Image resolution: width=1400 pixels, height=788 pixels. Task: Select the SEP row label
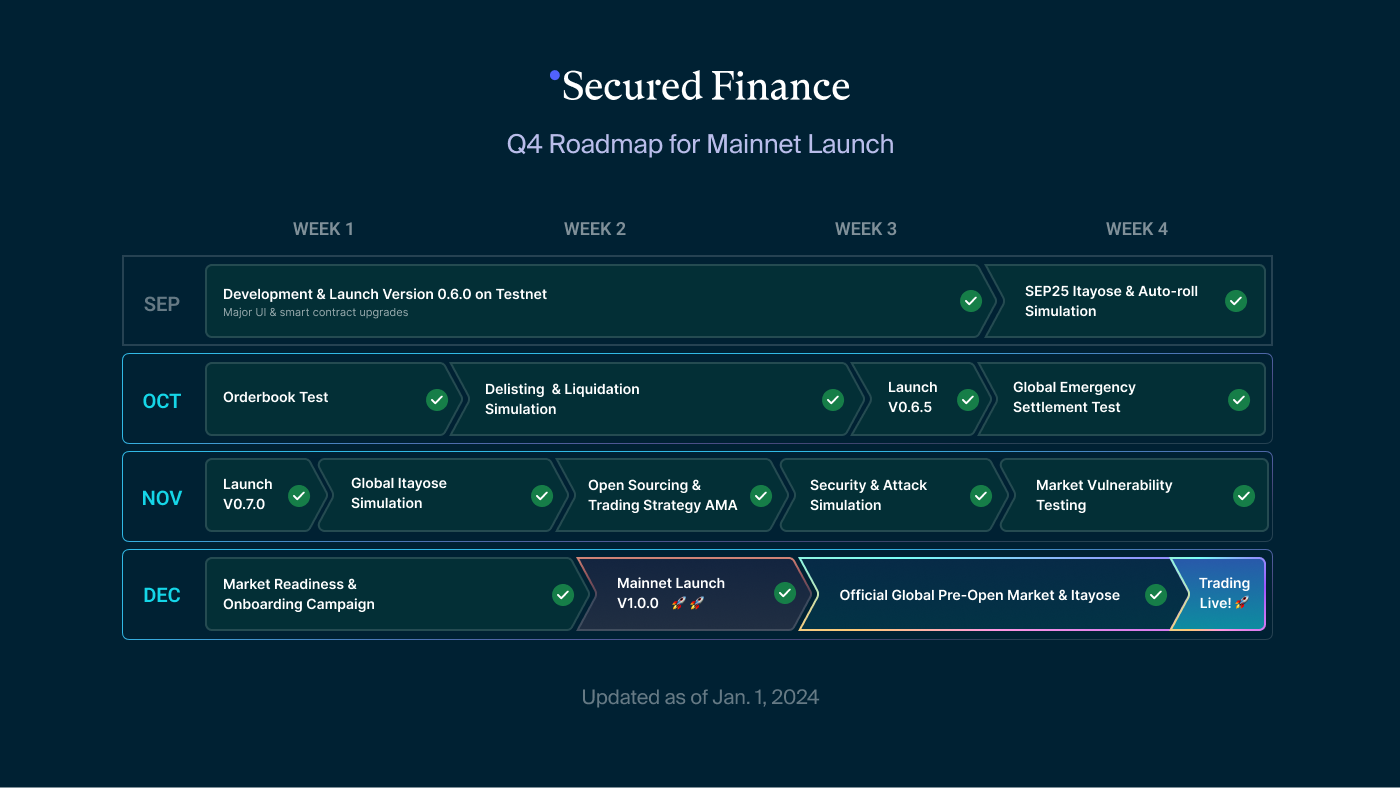pos(162,304)
